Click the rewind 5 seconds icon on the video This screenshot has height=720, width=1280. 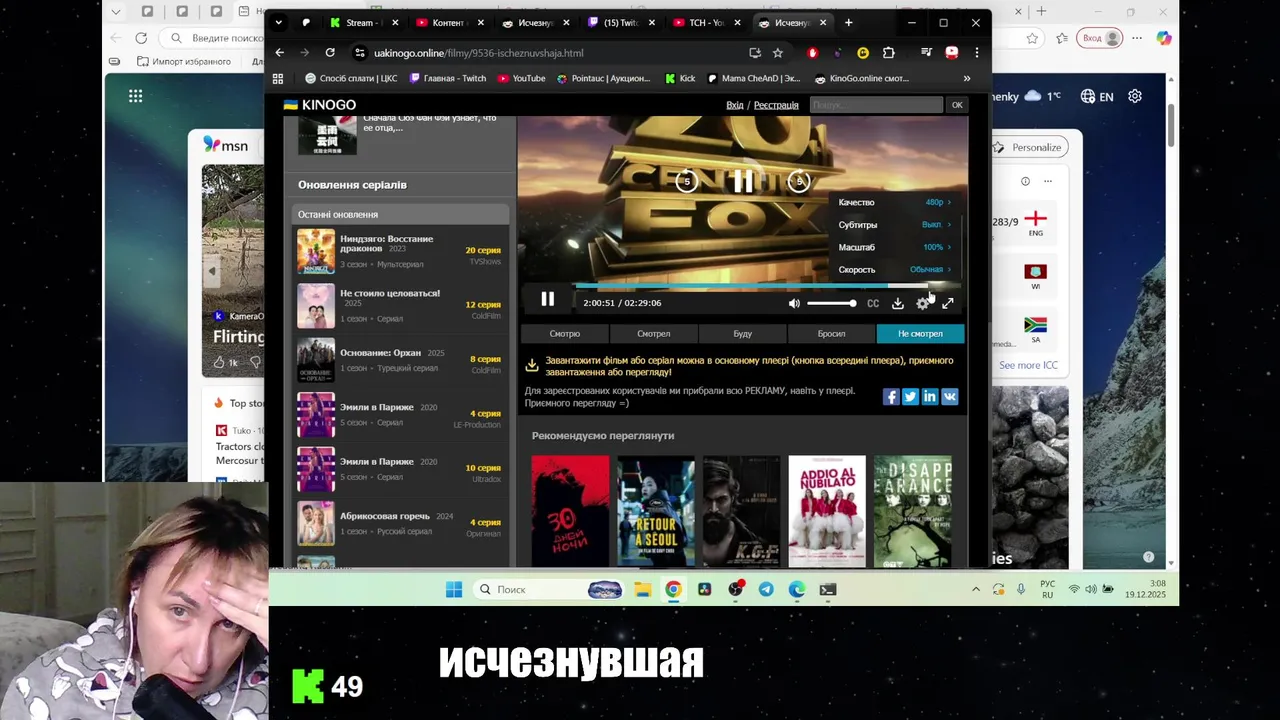pyautogui.click(x=686, y=181)
